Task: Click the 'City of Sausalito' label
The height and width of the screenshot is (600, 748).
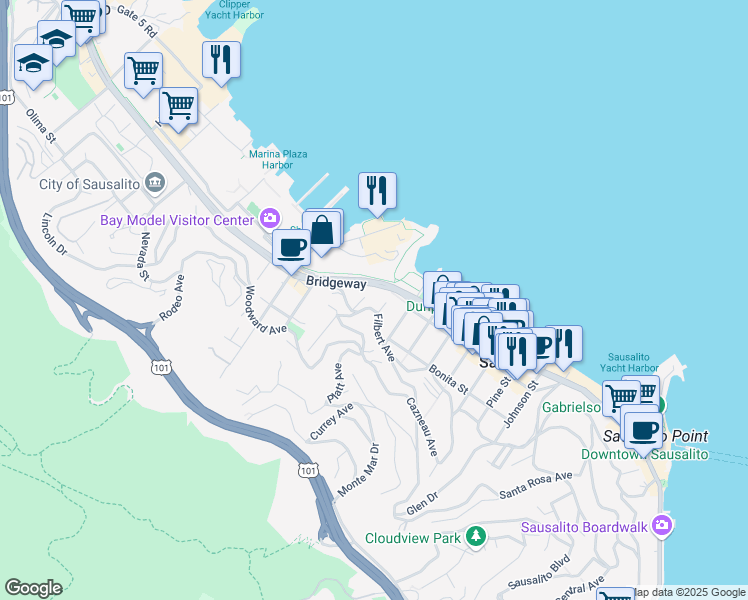Action: point(89,184)
